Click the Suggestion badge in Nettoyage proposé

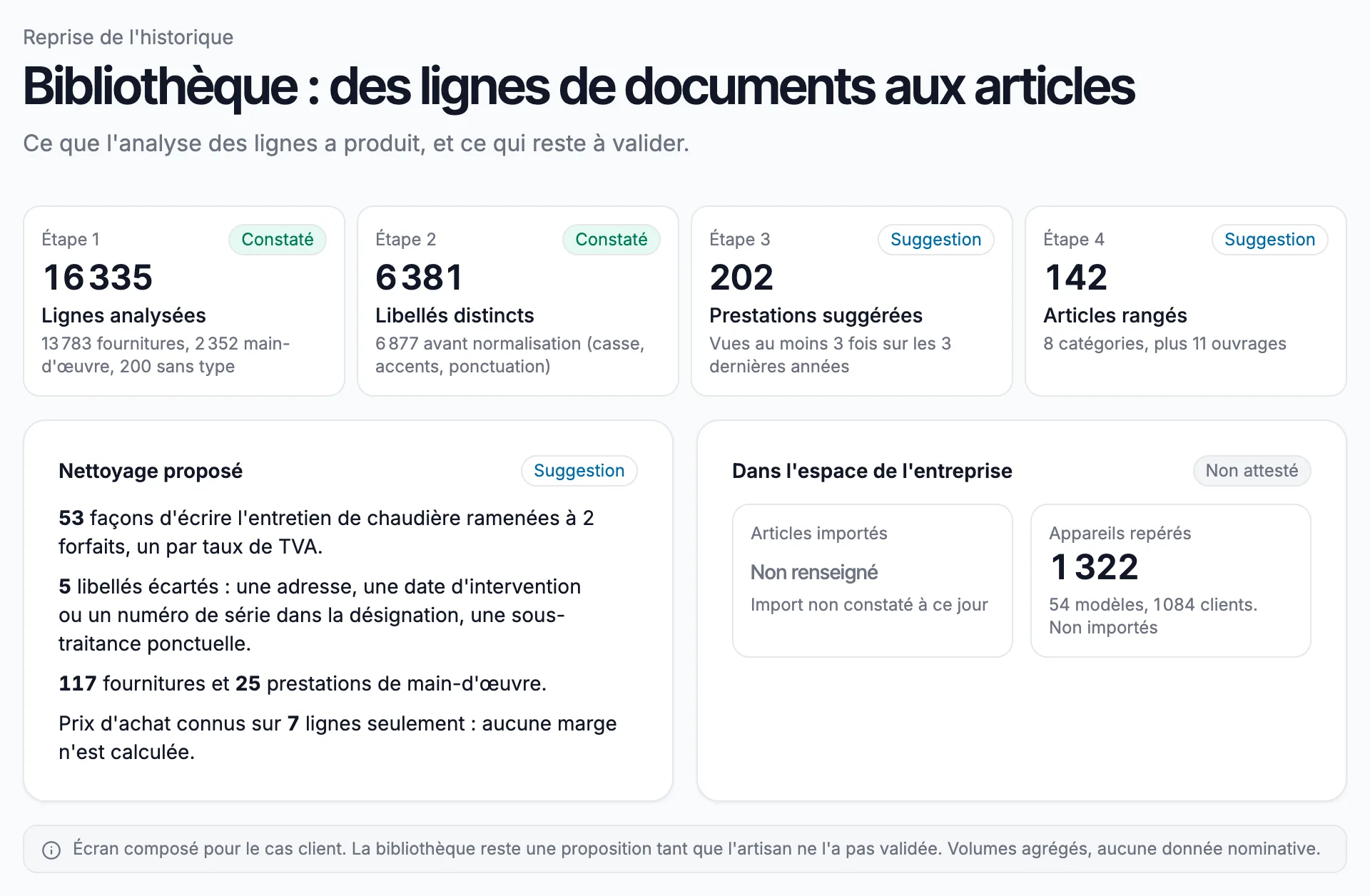tap(579, 471)
